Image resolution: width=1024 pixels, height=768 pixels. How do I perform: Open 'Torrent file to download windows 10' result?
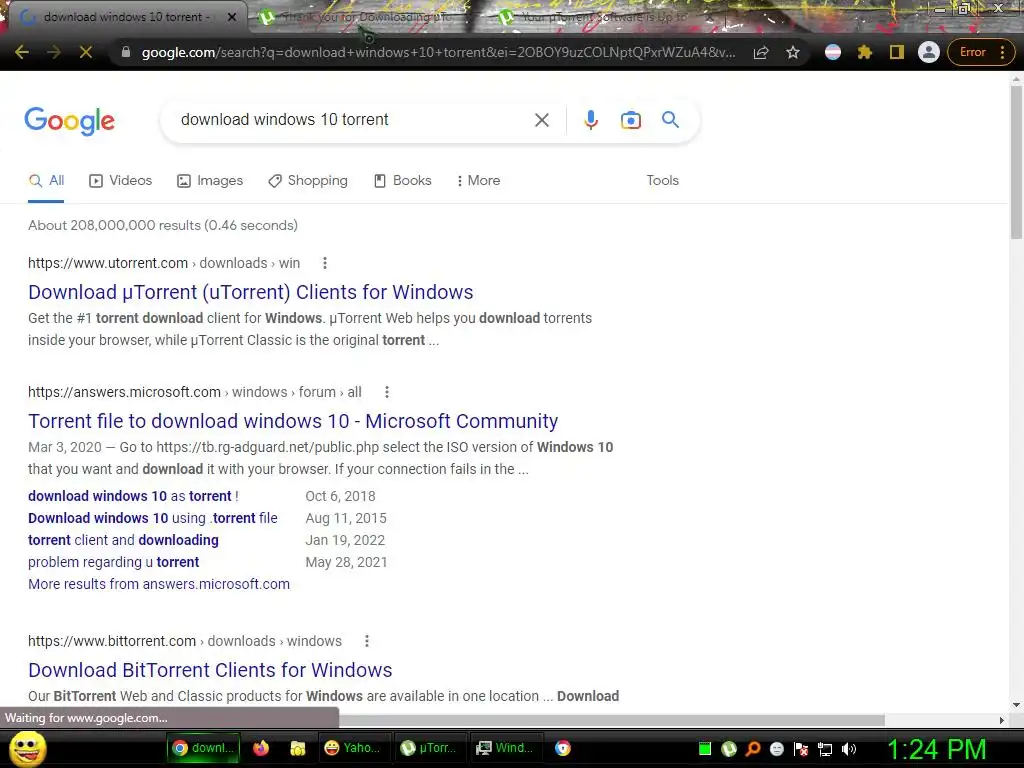(x=293, y=421)
